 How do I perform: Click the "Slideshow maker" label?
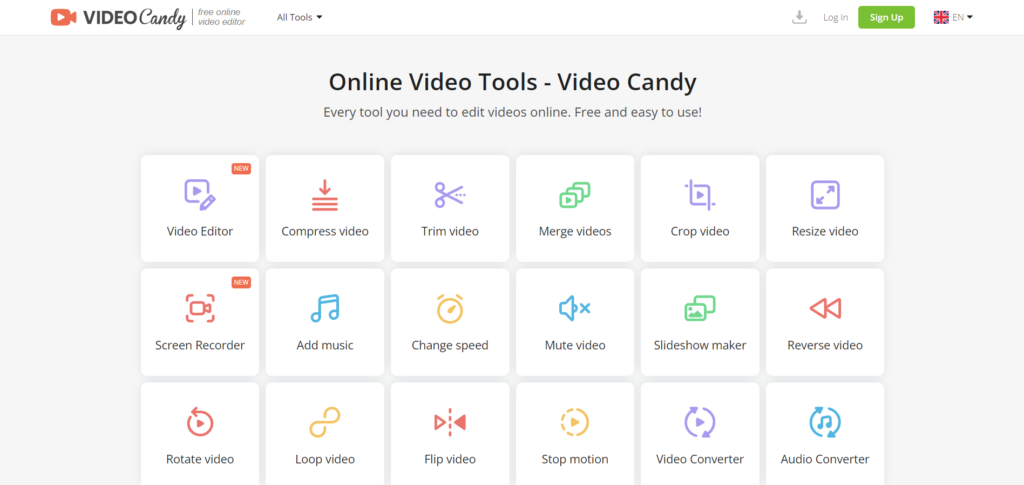point(700,345)
